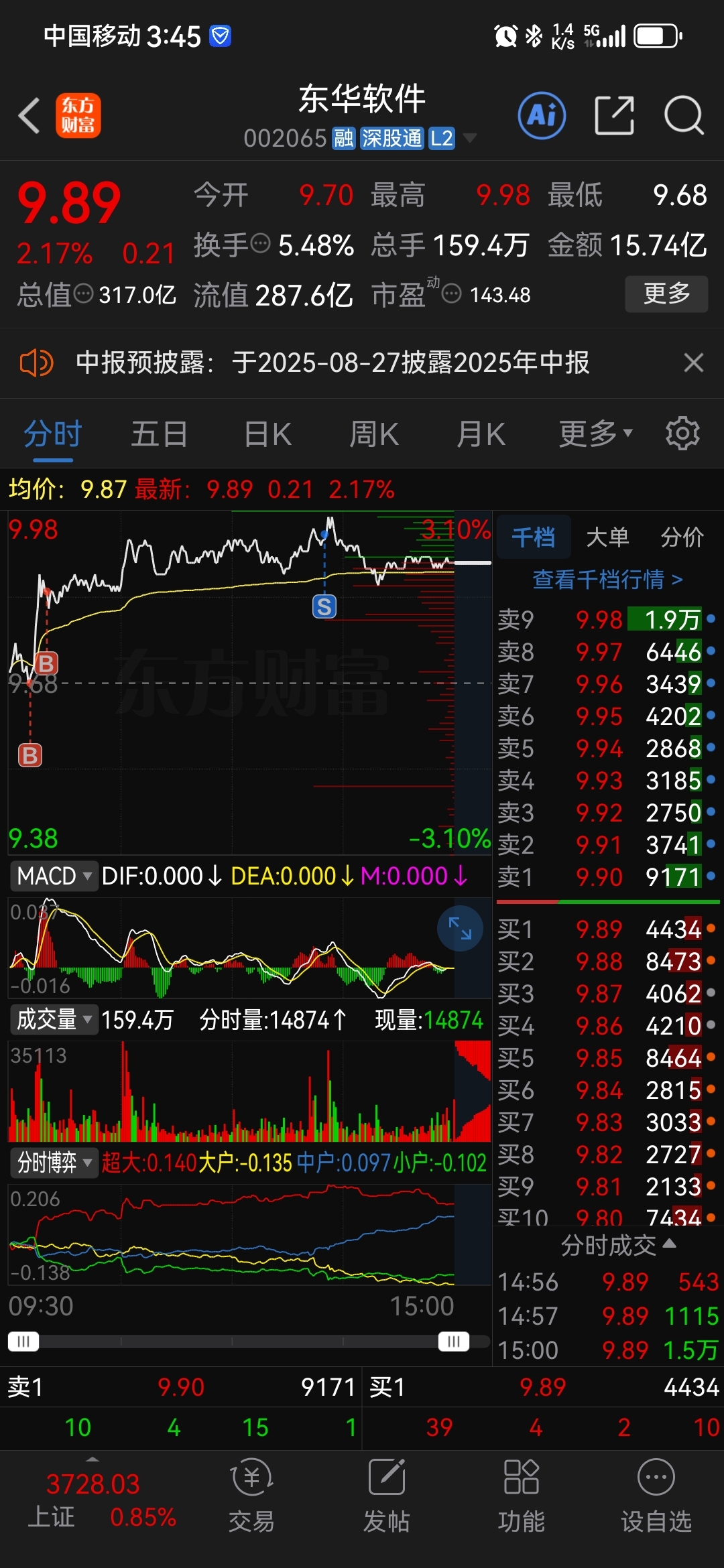This screenshot has height=1568, width=724.
Task: Switch to the 月K tab
Action: pos(480,434)
